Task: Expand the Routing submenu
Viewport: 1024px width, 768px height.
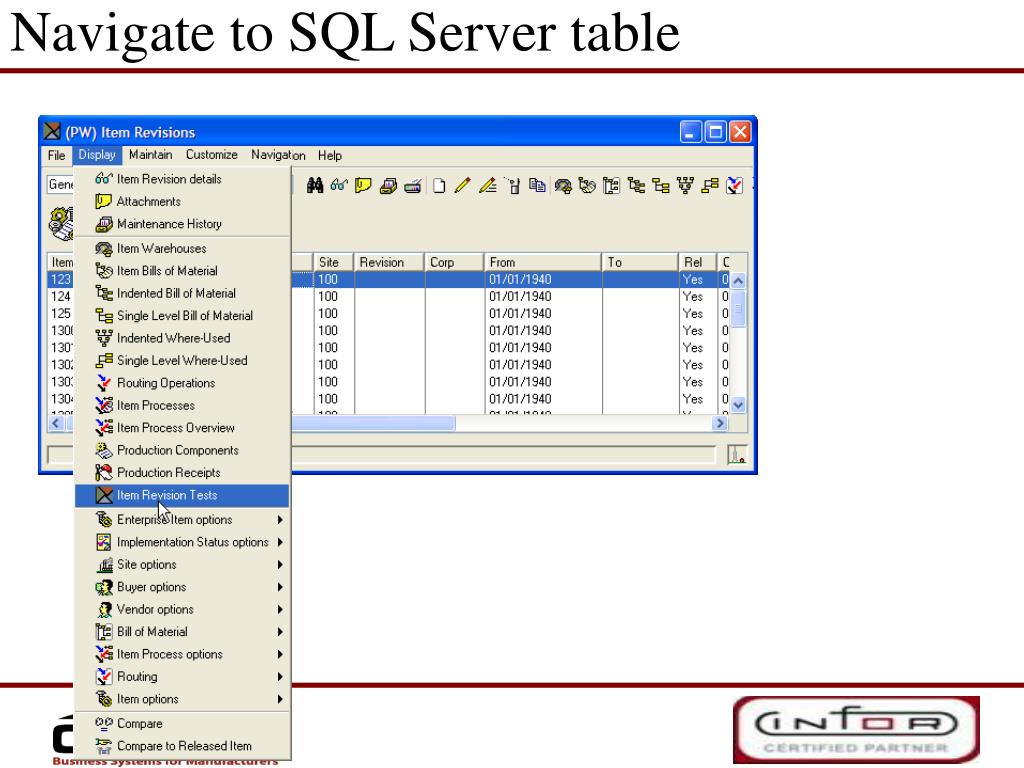Action: tap(182, 677)
